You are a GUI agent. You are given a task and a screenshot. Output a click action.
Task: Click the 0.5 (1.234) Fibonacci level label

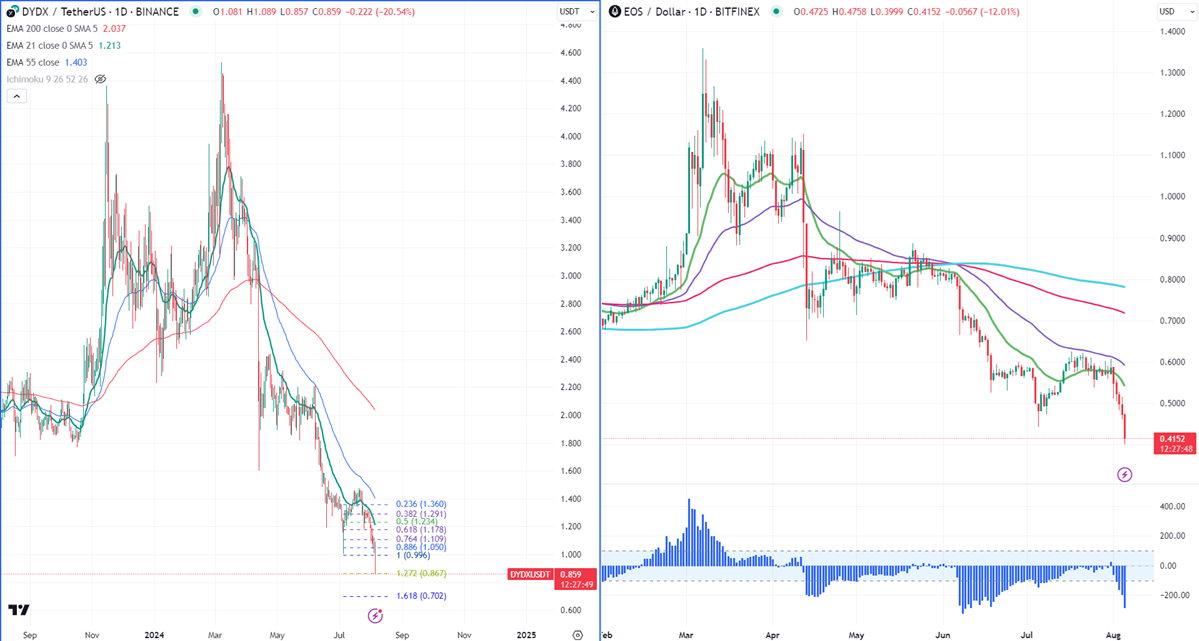pyautogui.click(x=417, y=522)
